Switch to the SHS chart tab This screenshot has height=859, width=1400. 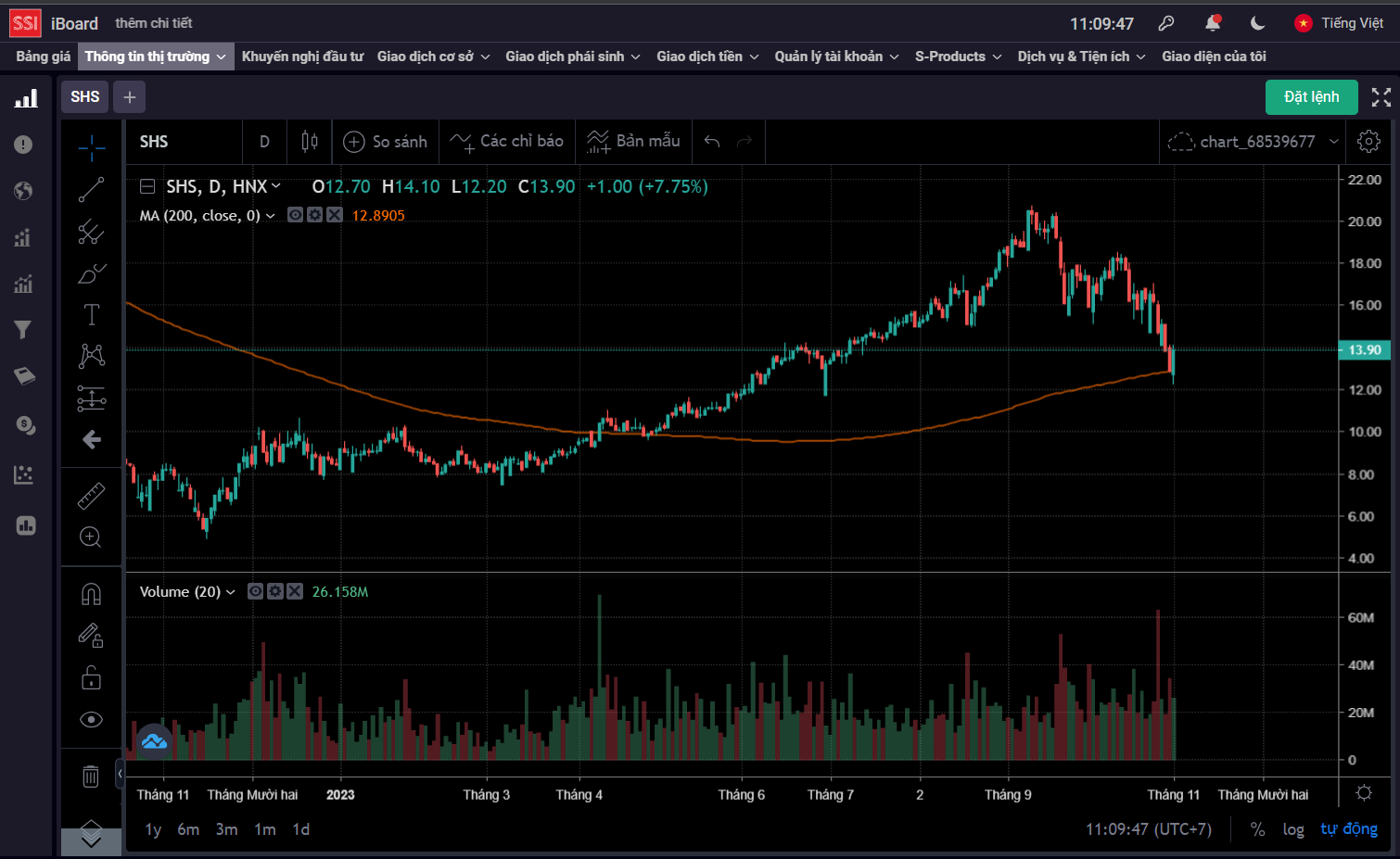click(85, 97)
